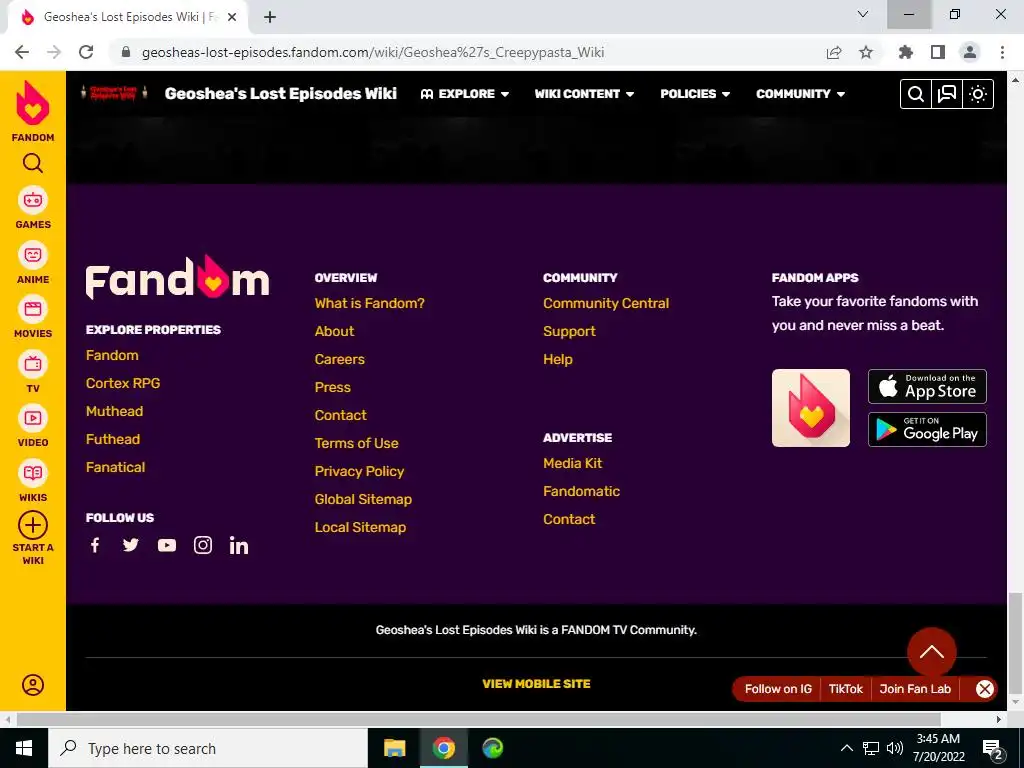Open the What is Fandom? link
This screenshot has height=768, width=1024.
[x=369, y=303]
